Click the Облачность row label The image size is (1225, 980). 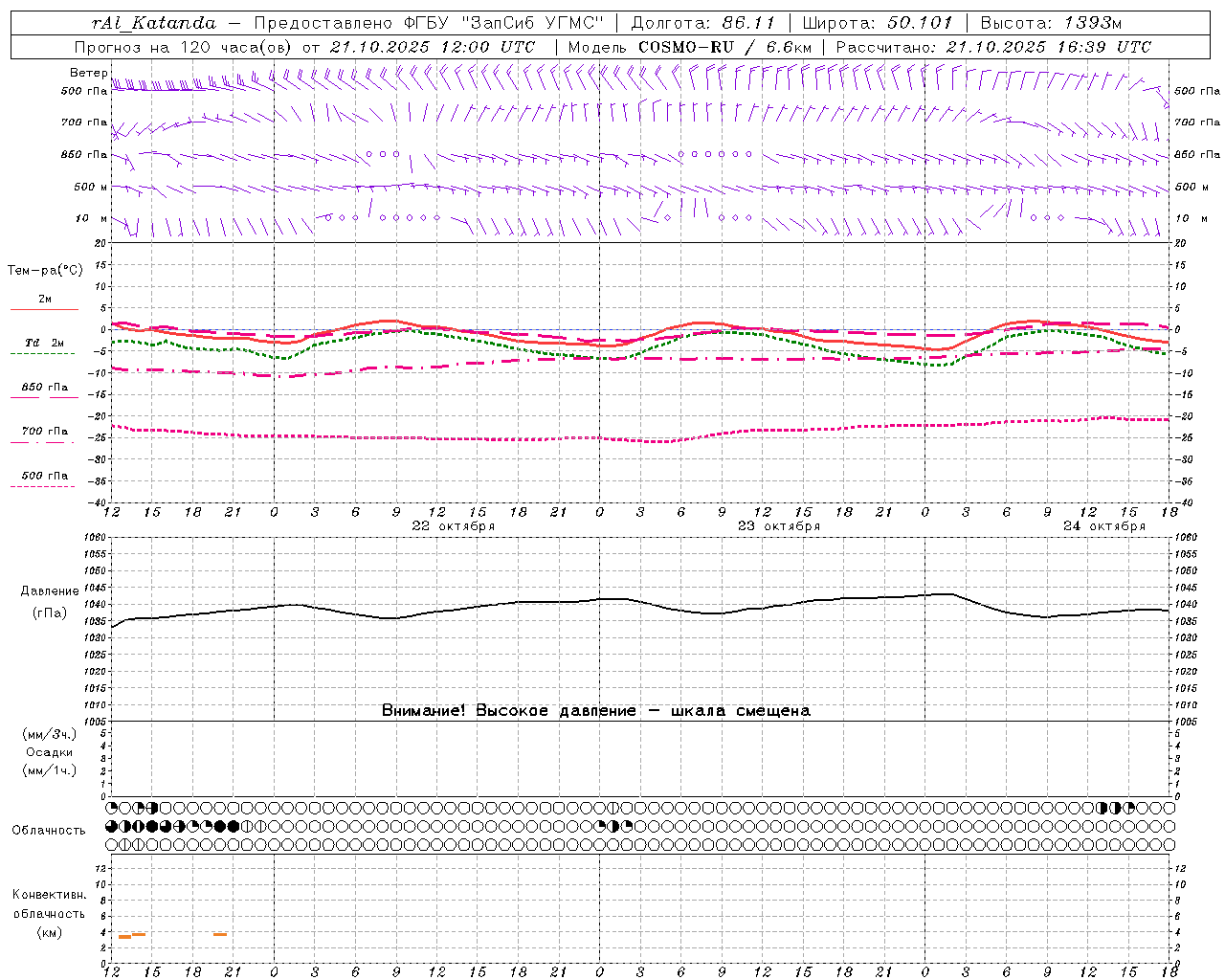pyautogui.click(x=49, y=831)
